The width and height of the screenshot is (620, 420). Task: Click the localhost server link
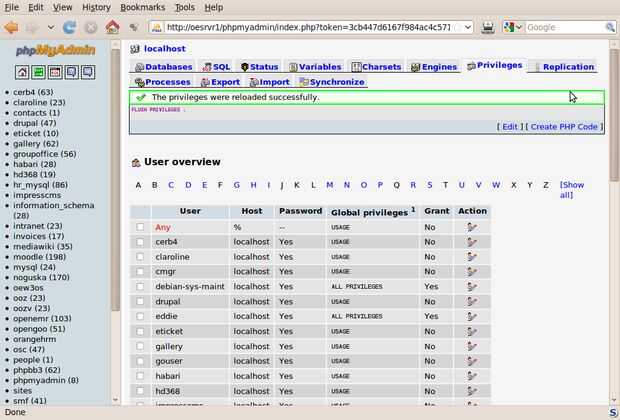coord(164,49)
